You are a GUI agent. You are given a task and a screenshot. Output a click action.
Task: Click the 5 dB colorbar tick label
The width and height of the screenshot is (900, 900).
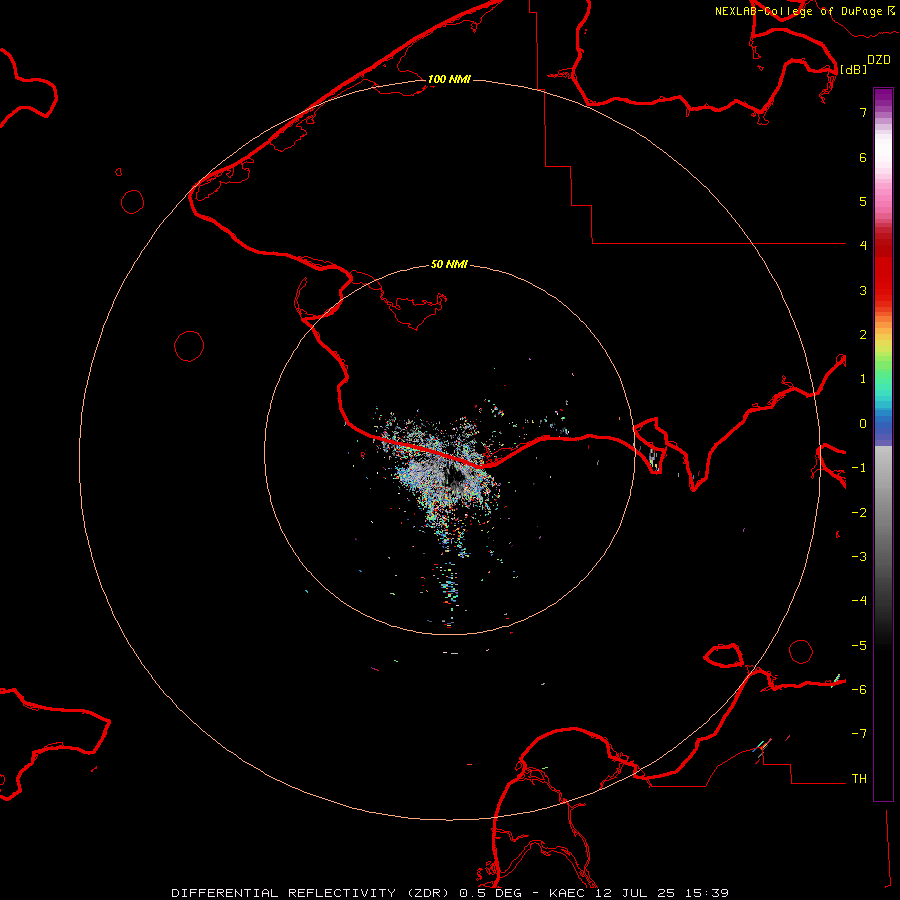[863, 201]
